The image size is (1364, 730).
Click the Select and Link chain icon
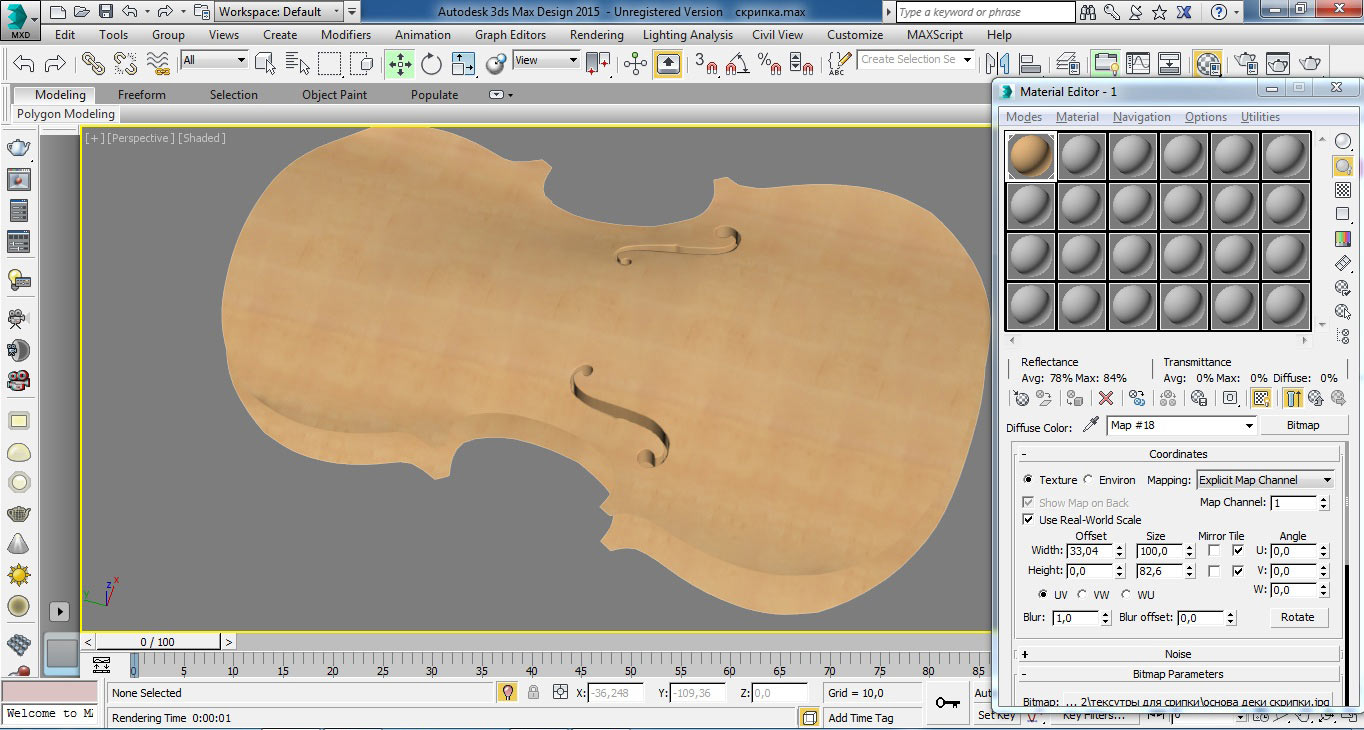click(x=93, y=64)
